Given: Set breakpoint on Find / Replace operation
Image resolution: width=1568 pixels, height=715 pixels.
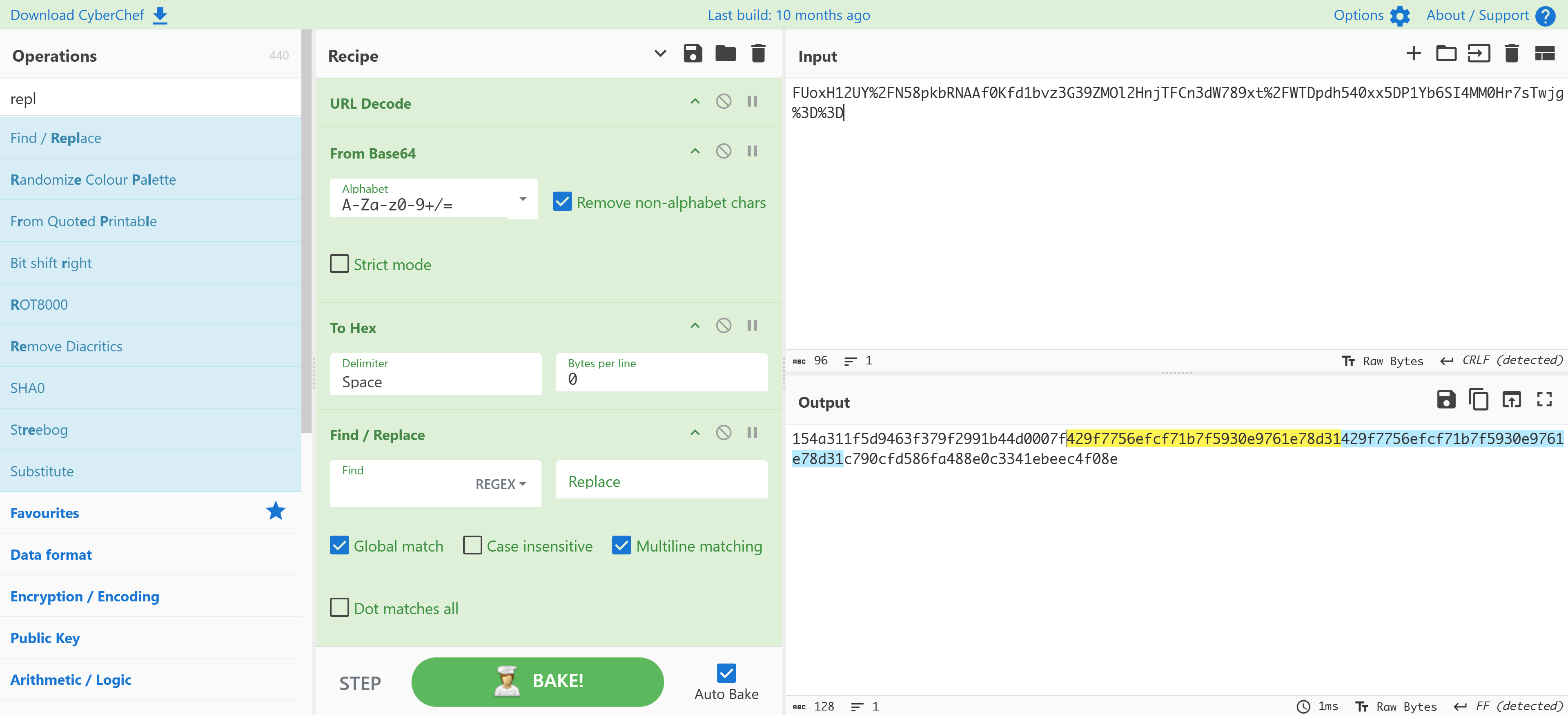Looking at the screenshot, I should 752,433.
